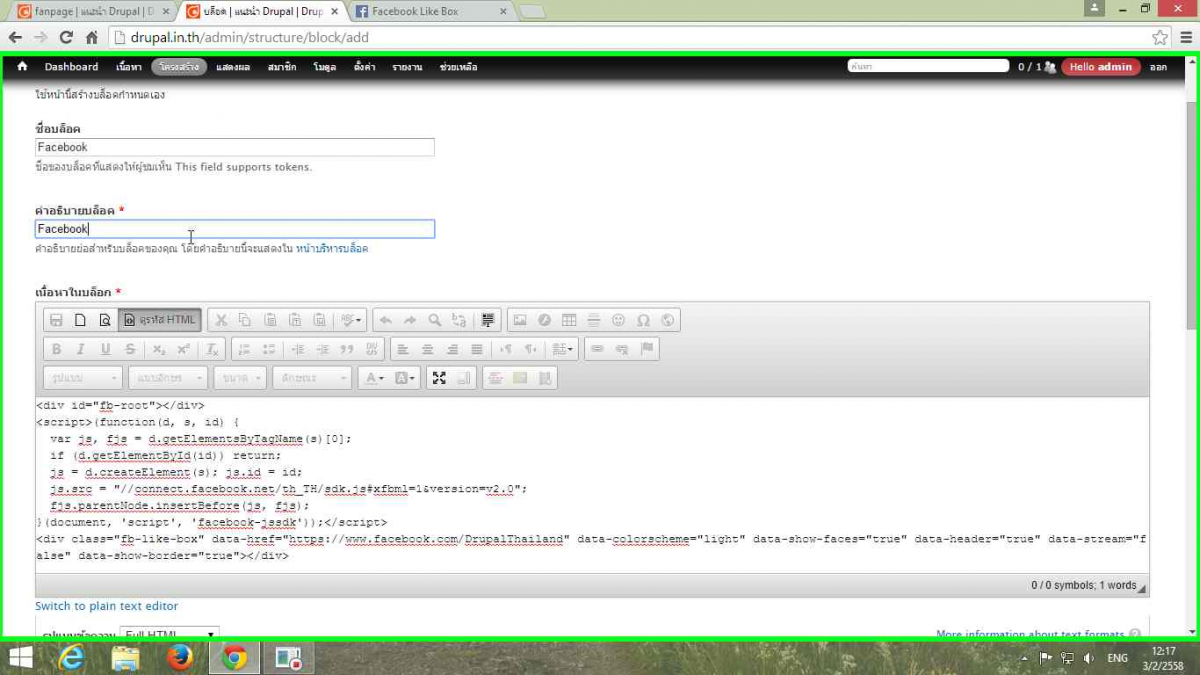This screenshot has width=1200, height=675.
Task: Open the editor Preview icon
Action: (105, 320)
